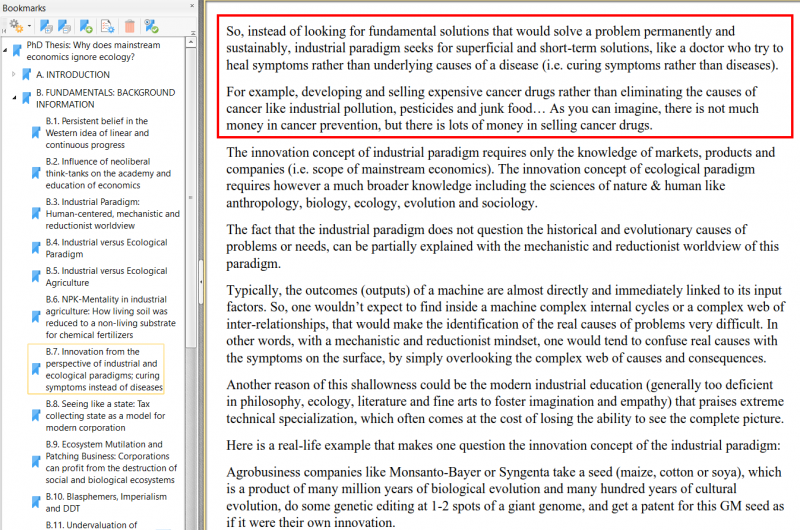
Task: Click the bookmark icon of B. FUNDAMENTALS
Action: click(27, 98)
